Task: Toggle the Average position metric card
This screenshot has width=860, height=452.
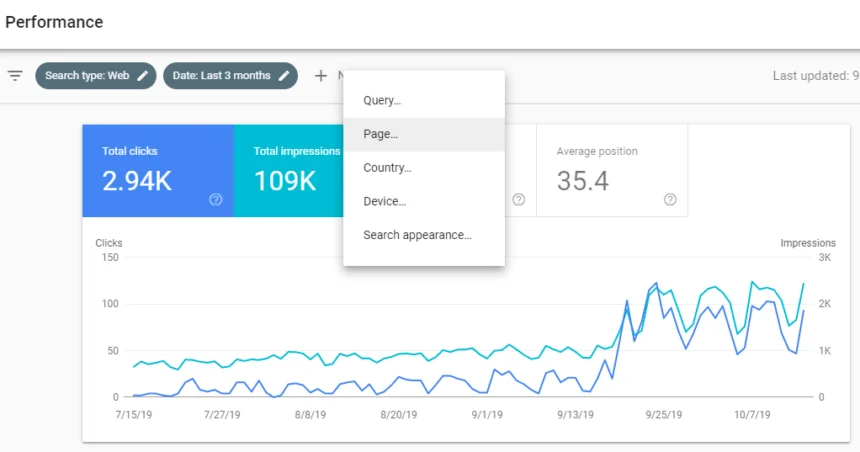Action: 612,171
